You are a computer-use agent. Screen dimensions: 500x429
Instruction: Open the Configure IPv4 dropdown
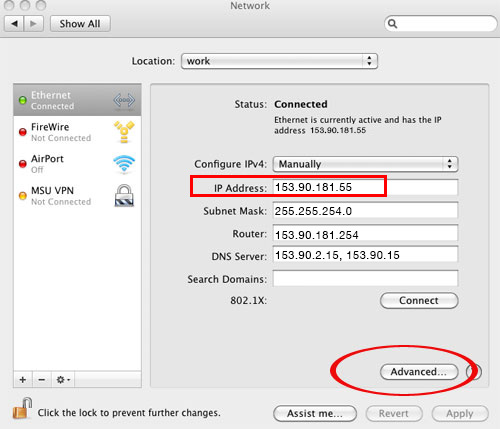[366, 164]
